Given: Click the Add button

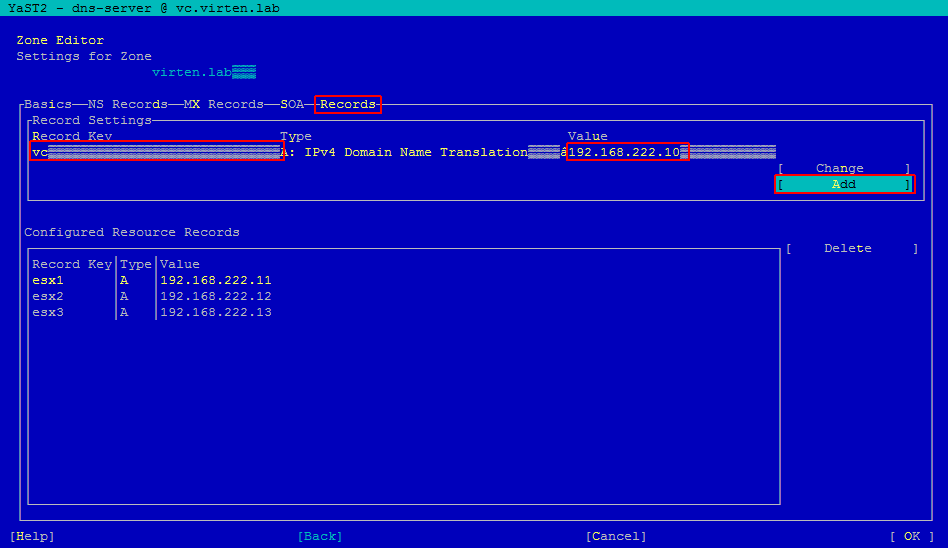Looking at the screenshot, I should click(844, 184).
